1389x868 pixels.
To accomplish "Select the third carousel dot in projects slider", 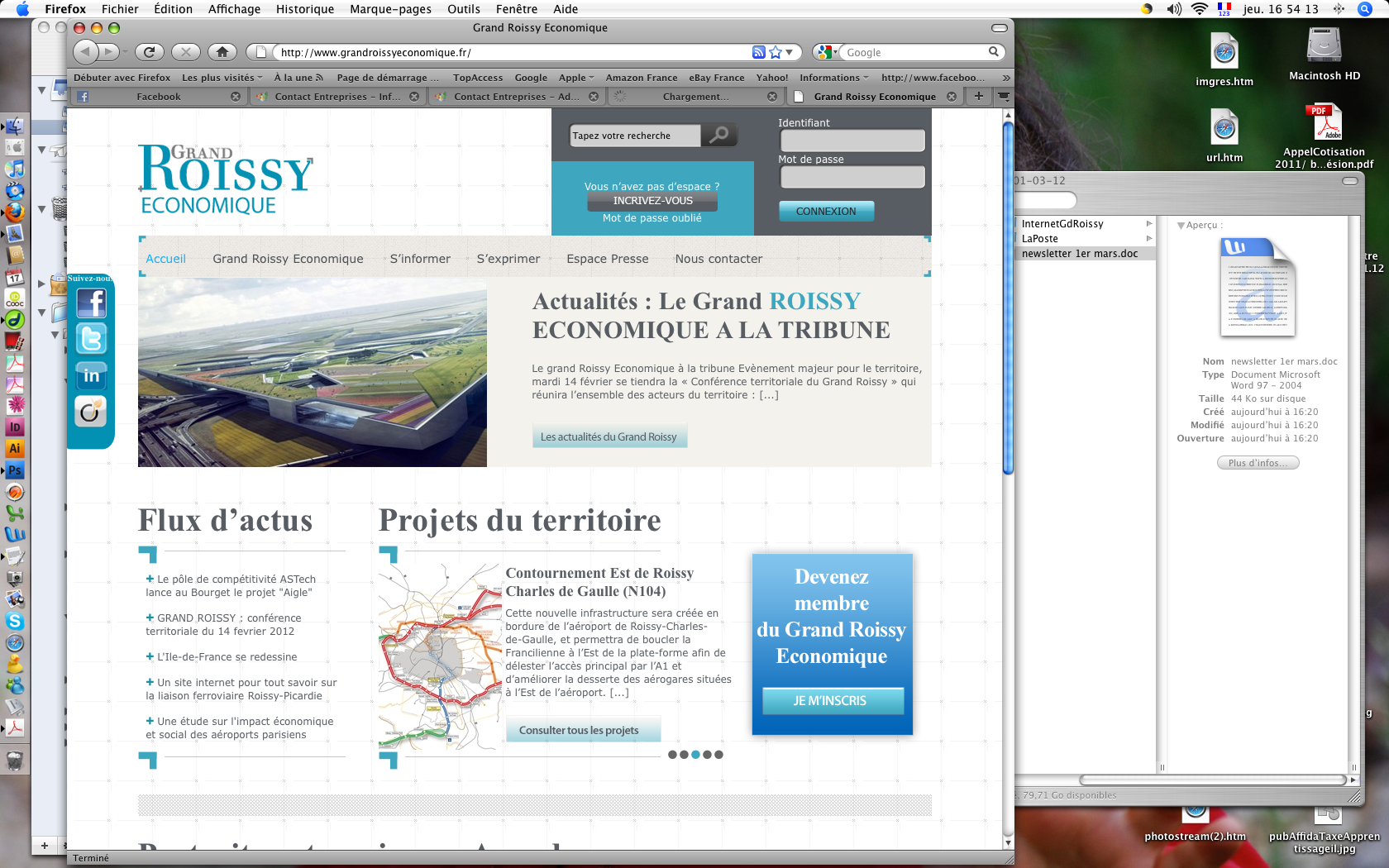I will point(695,755).
